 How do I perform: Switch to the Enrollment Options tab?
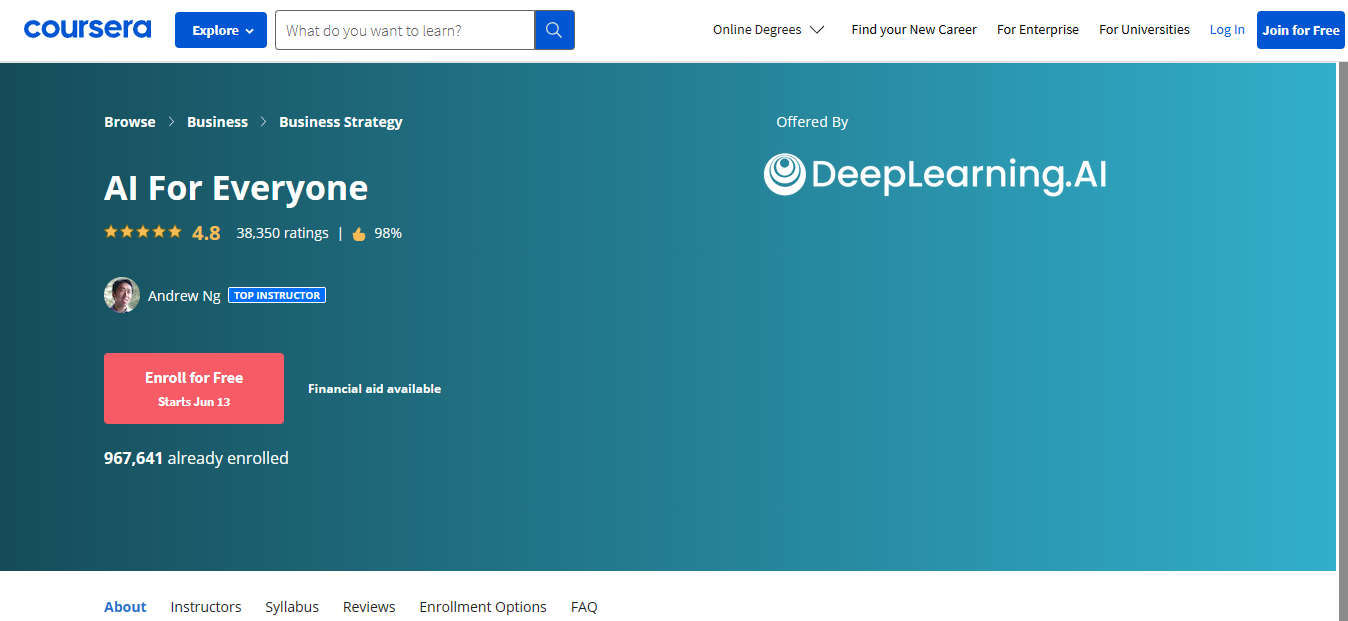483,607
